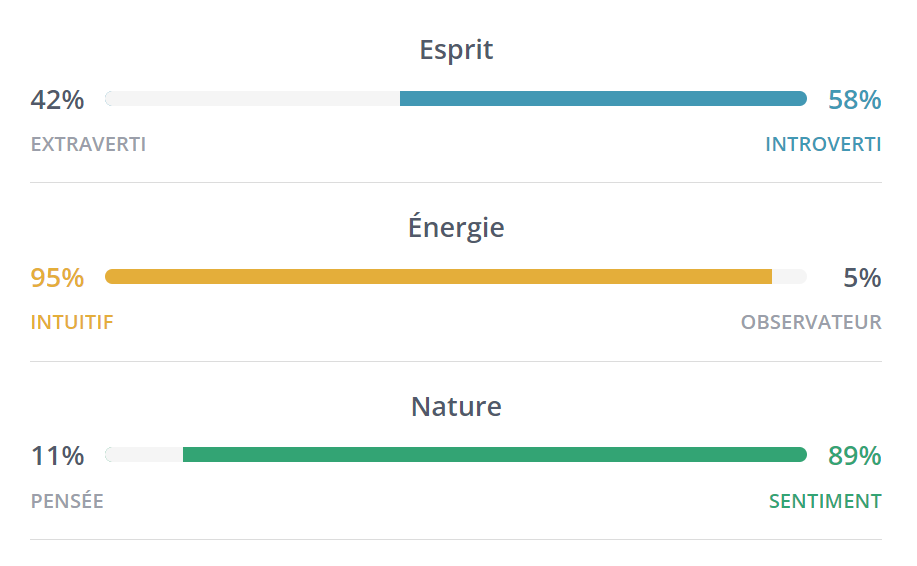This screenshot has width=917, height=566.
Task: Click the grey unfilled part of the Esprit bar
Action: click(x=252, y=98)
